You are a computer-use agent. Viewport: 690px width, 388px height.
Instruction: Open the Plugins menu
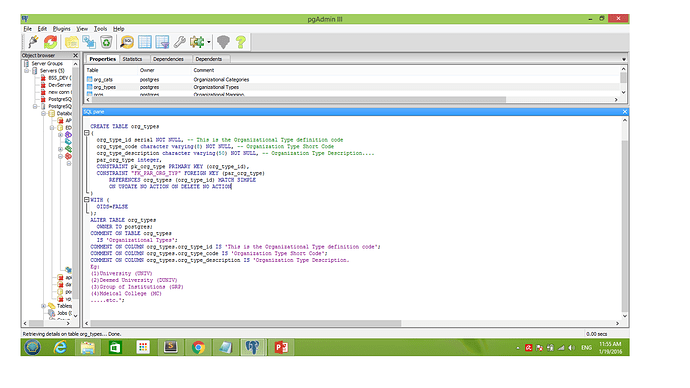tap(62, 29)
